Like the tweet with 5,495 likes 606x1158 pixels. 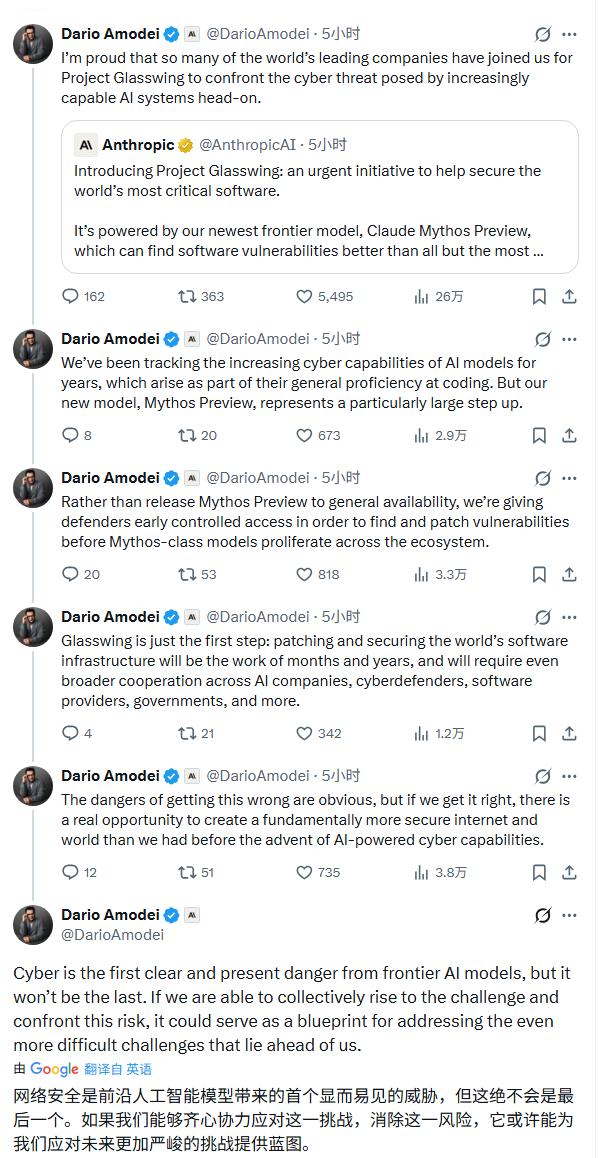[x=305, y=296]
